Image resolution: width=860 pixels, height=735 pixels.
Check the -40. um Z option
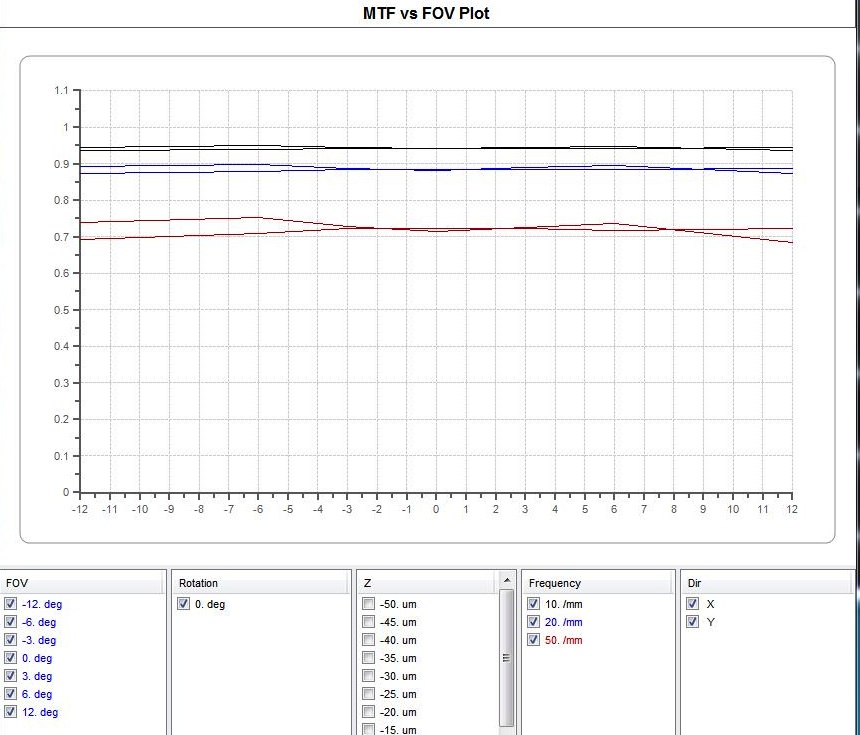click(369, 640)
